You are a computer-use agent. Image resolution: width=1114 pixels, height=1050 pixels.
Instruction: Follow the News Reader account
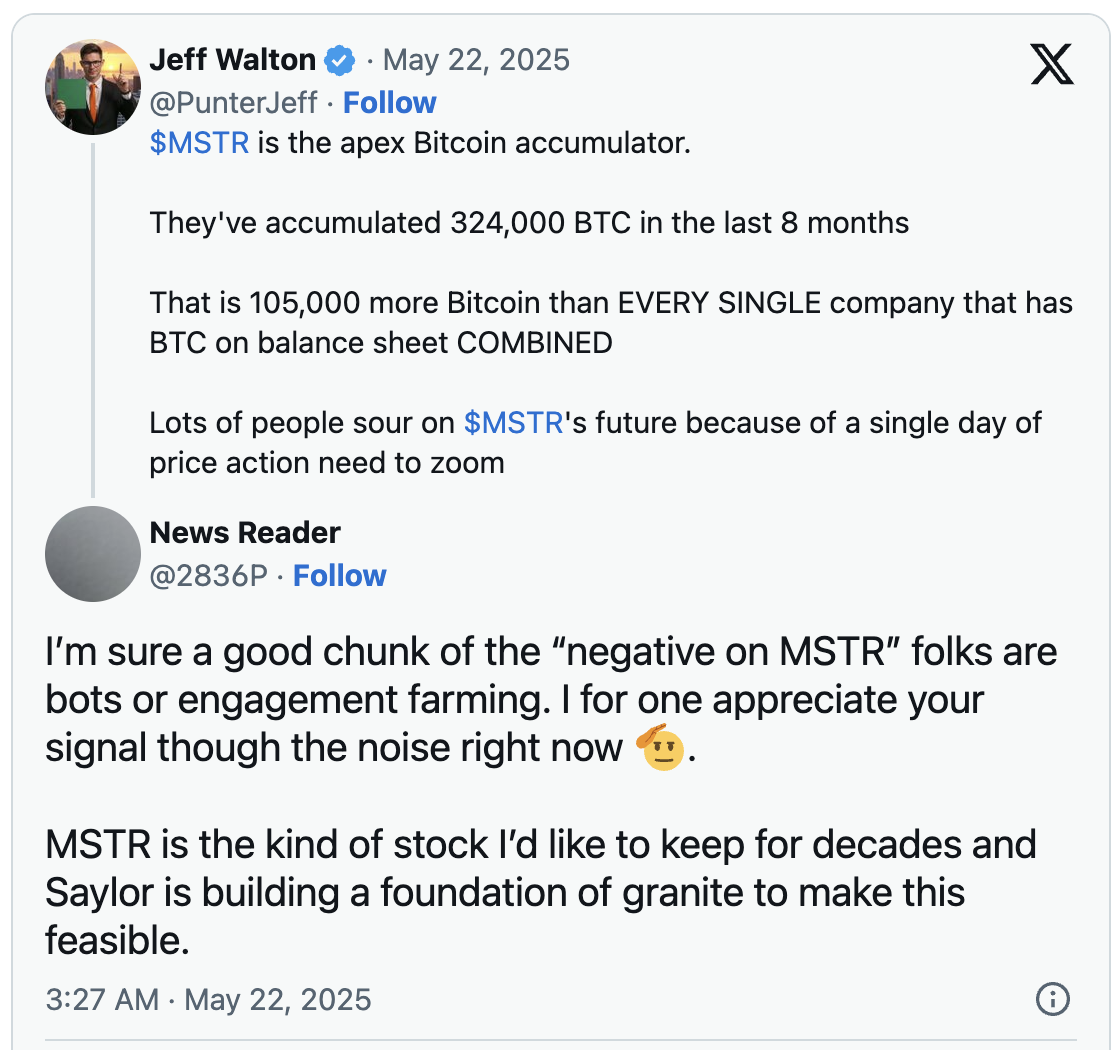339,576
